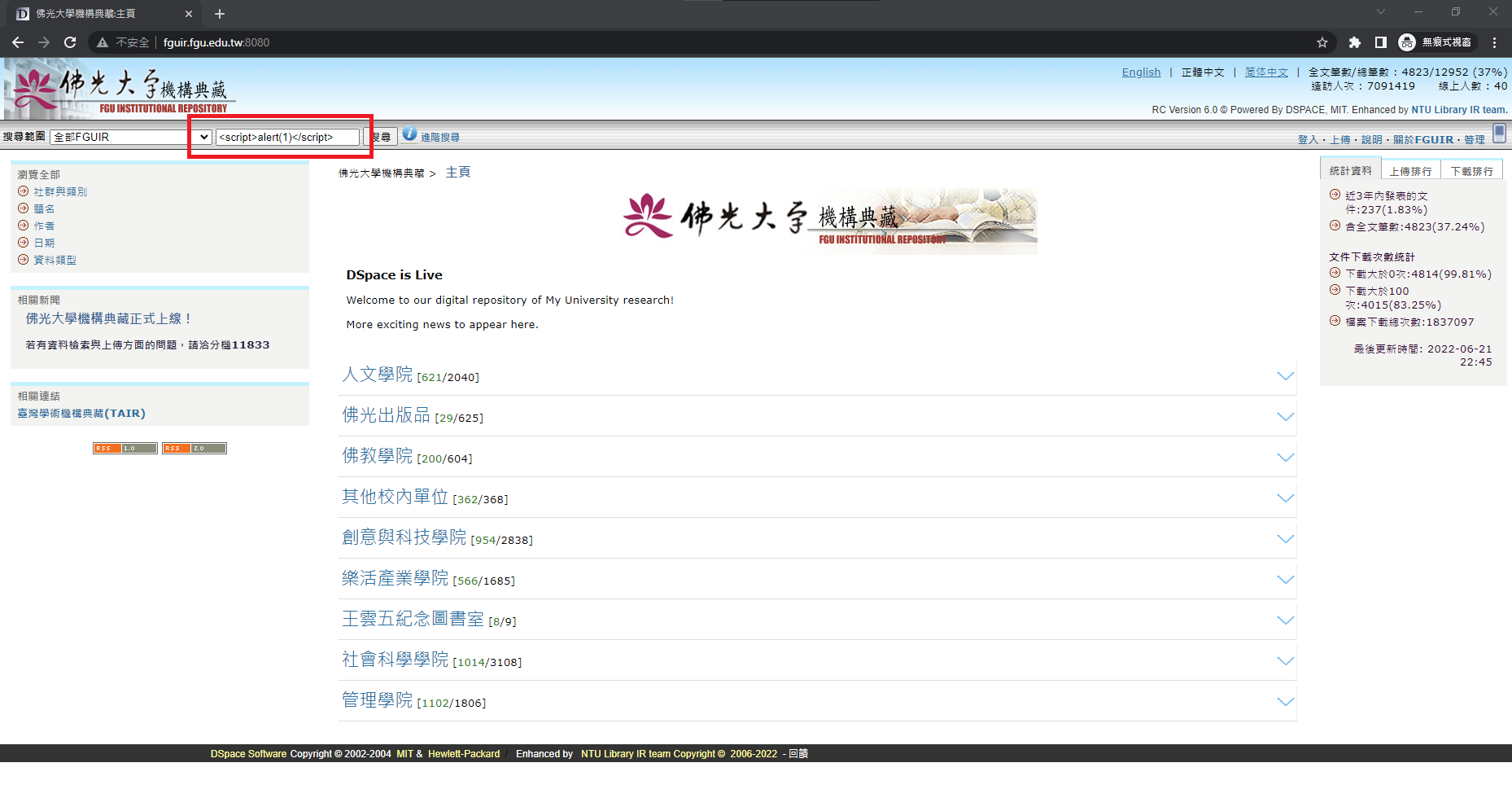Open the Chrome three-dot menu
This screenshot has height=798, width=1512.
tap(1494, 42)
